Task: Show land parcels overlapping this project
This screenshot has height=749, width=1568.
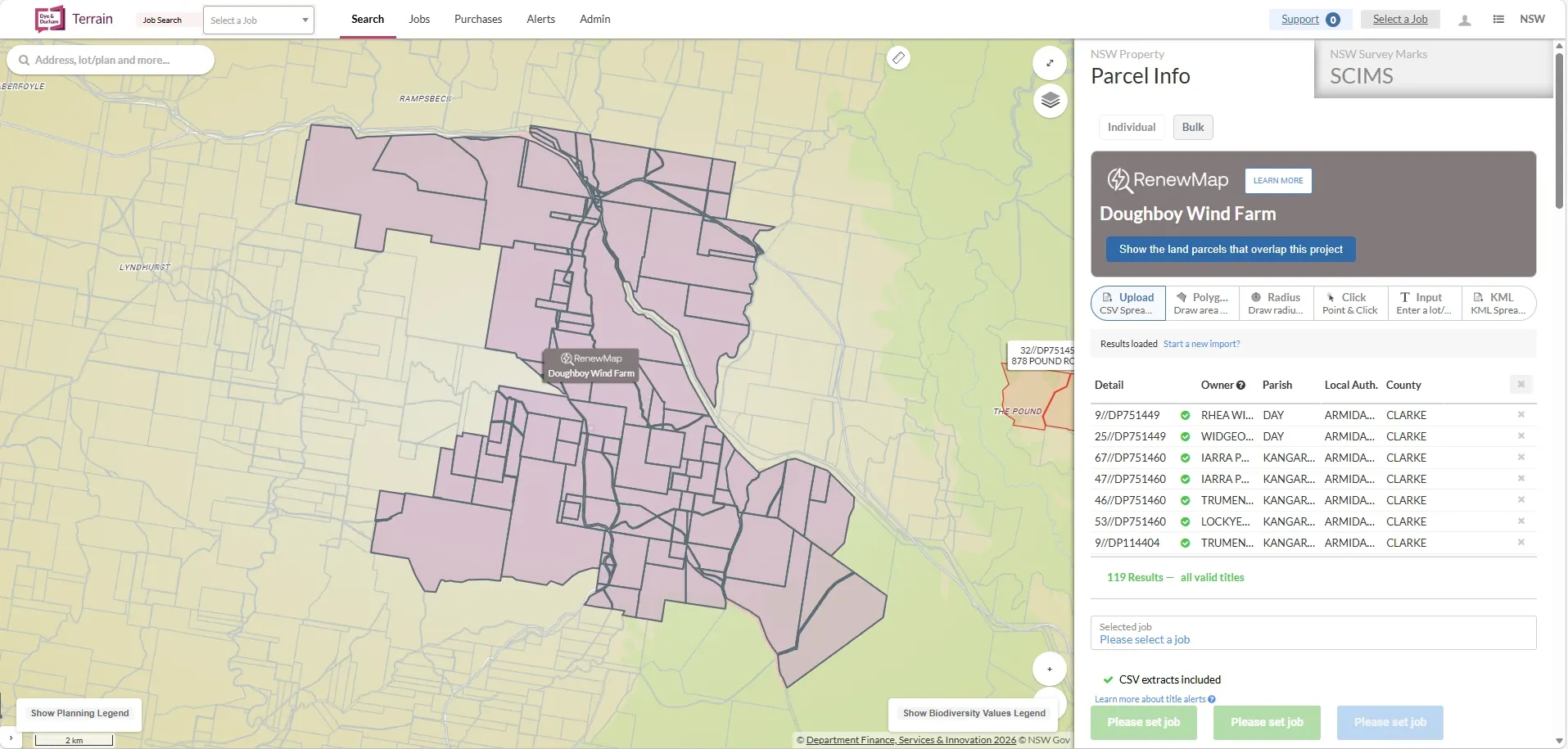Action: click(x=1230, y=250)
